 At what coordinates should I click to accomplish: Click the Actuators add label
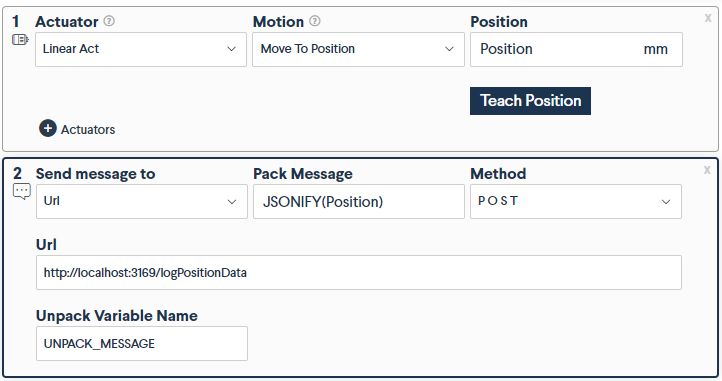(88, 129)
